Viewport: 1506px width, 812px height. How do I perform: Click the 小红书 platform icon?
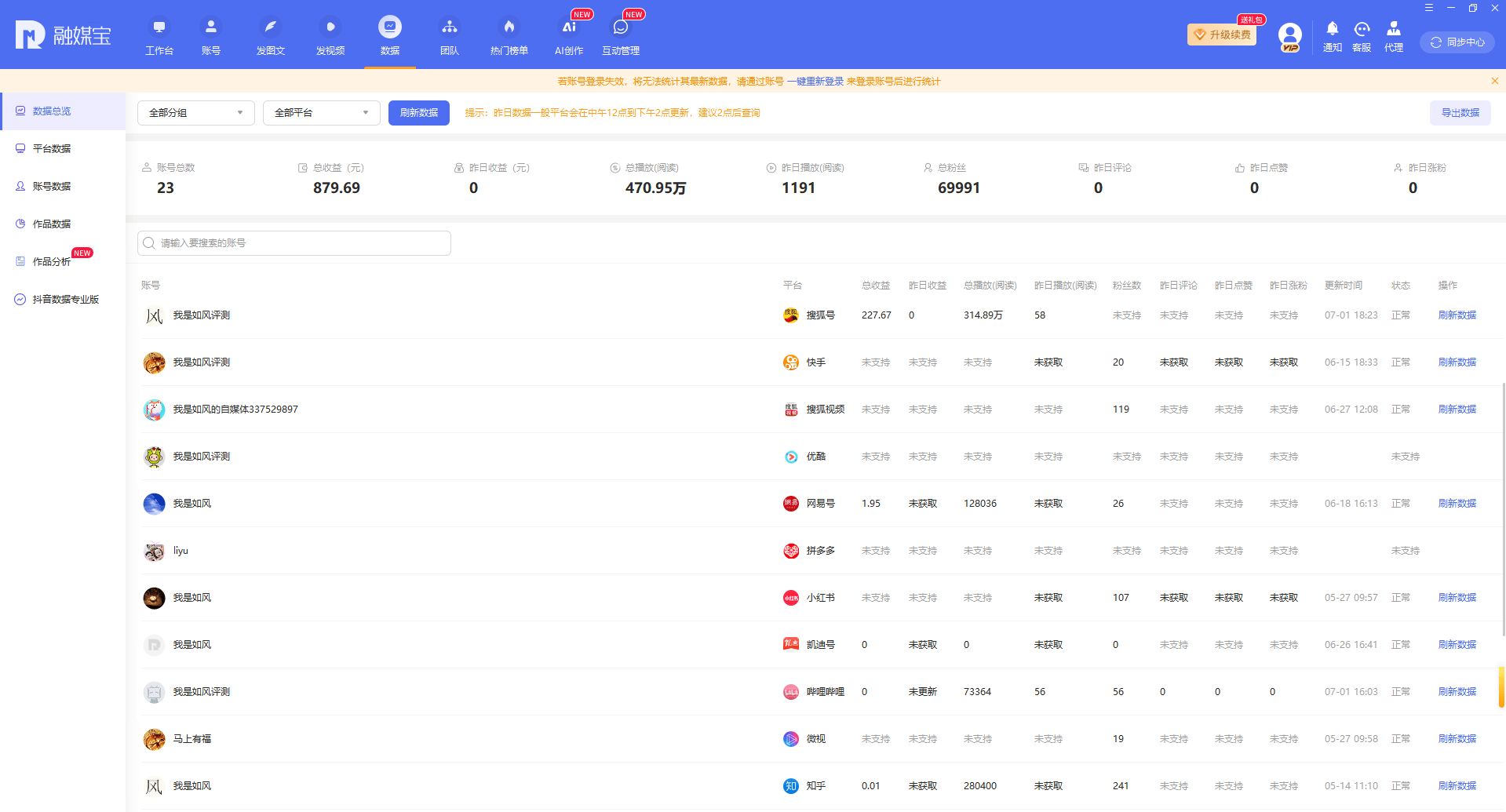point(791,598)
